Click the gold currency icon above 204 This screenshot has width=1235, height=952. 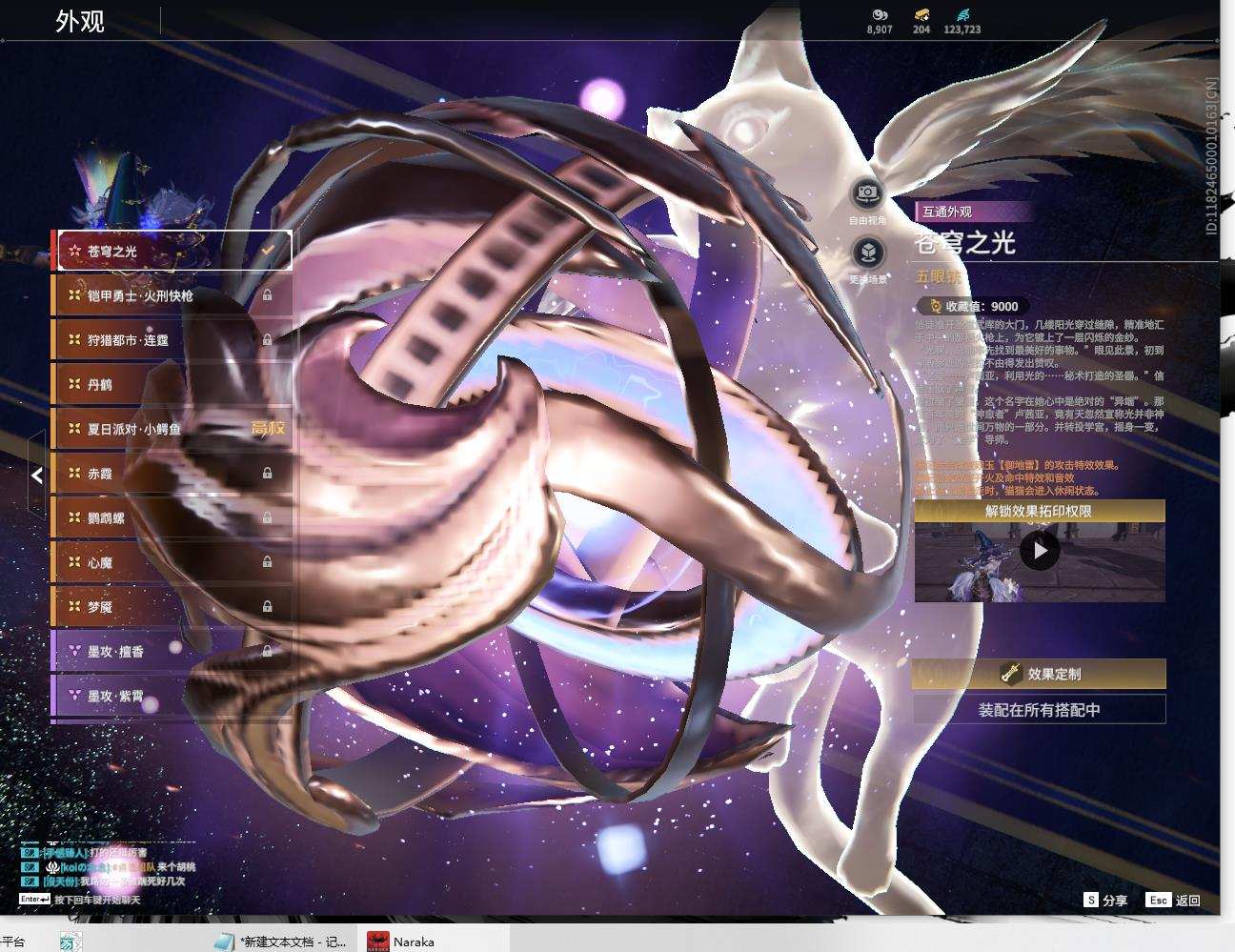click(921, 14)
